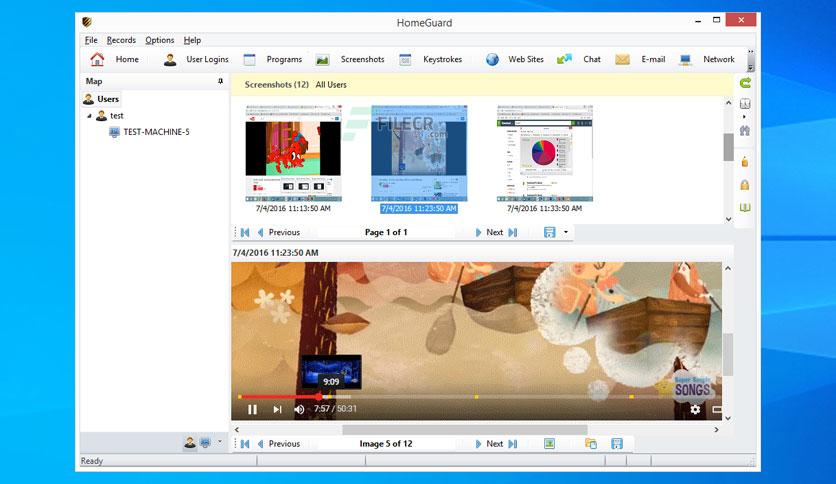Open the User Logins report

196,59
